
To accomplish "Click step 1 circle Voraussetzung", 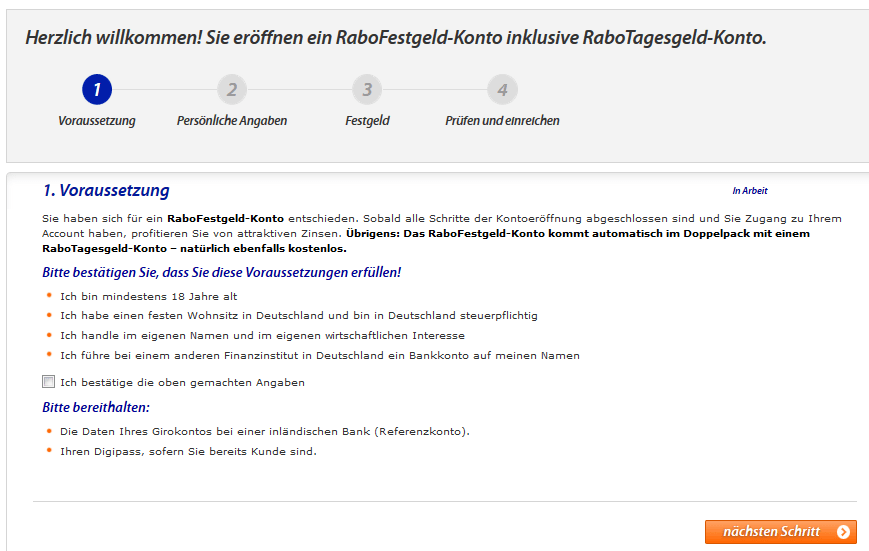I will click(97, 89).
